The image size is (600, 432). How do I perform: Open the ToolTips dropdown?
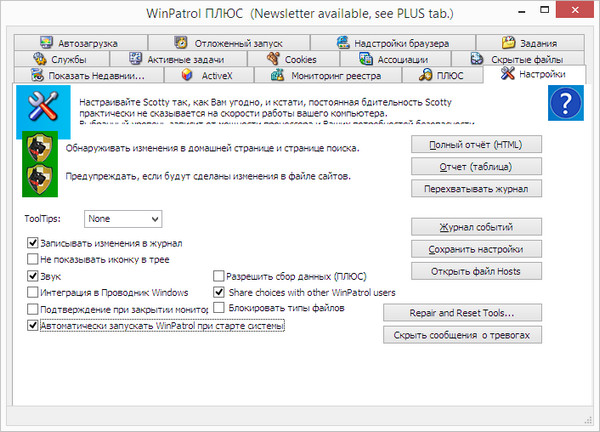[x=123, y=219]
